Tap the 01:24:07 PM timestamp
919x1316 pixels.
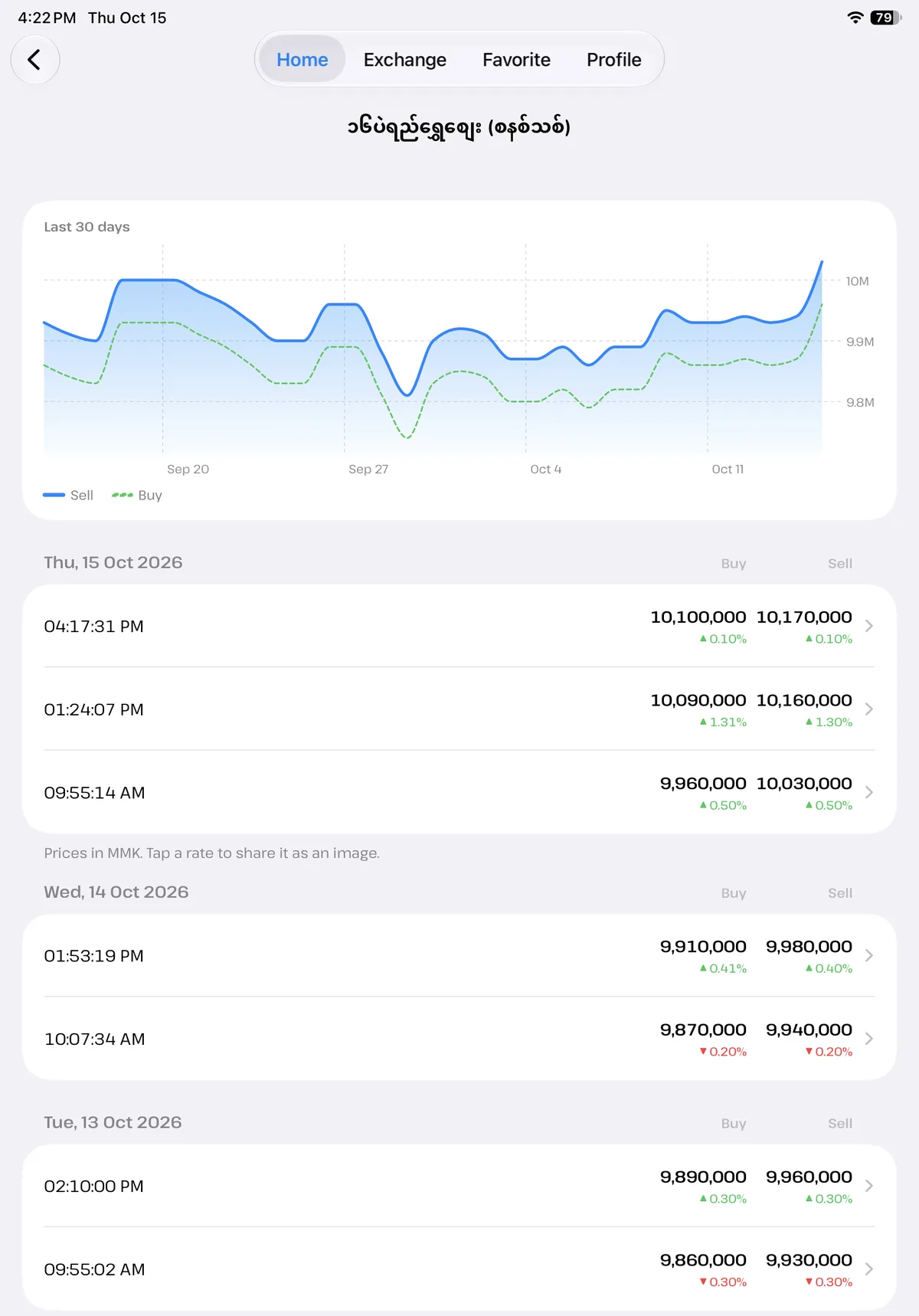coord(94,710)
